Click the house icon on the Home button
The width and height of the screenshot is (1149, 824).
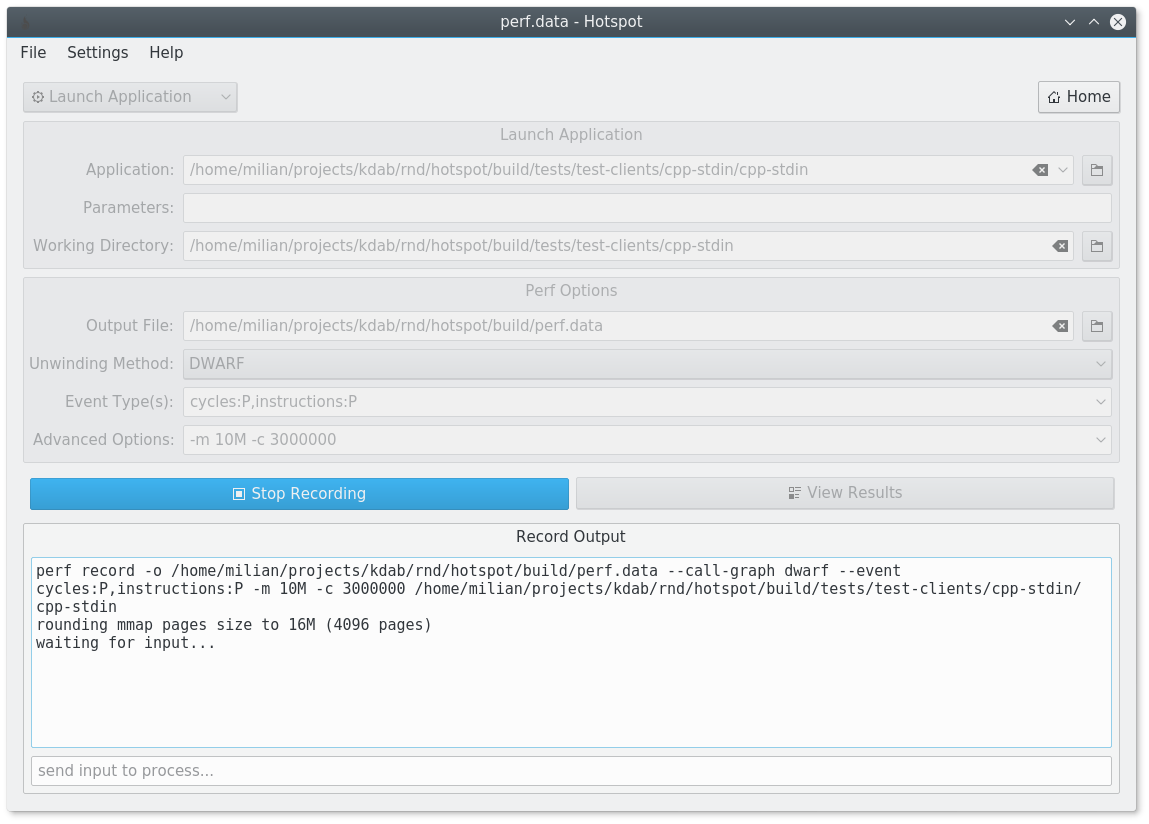pos(1052,97)
